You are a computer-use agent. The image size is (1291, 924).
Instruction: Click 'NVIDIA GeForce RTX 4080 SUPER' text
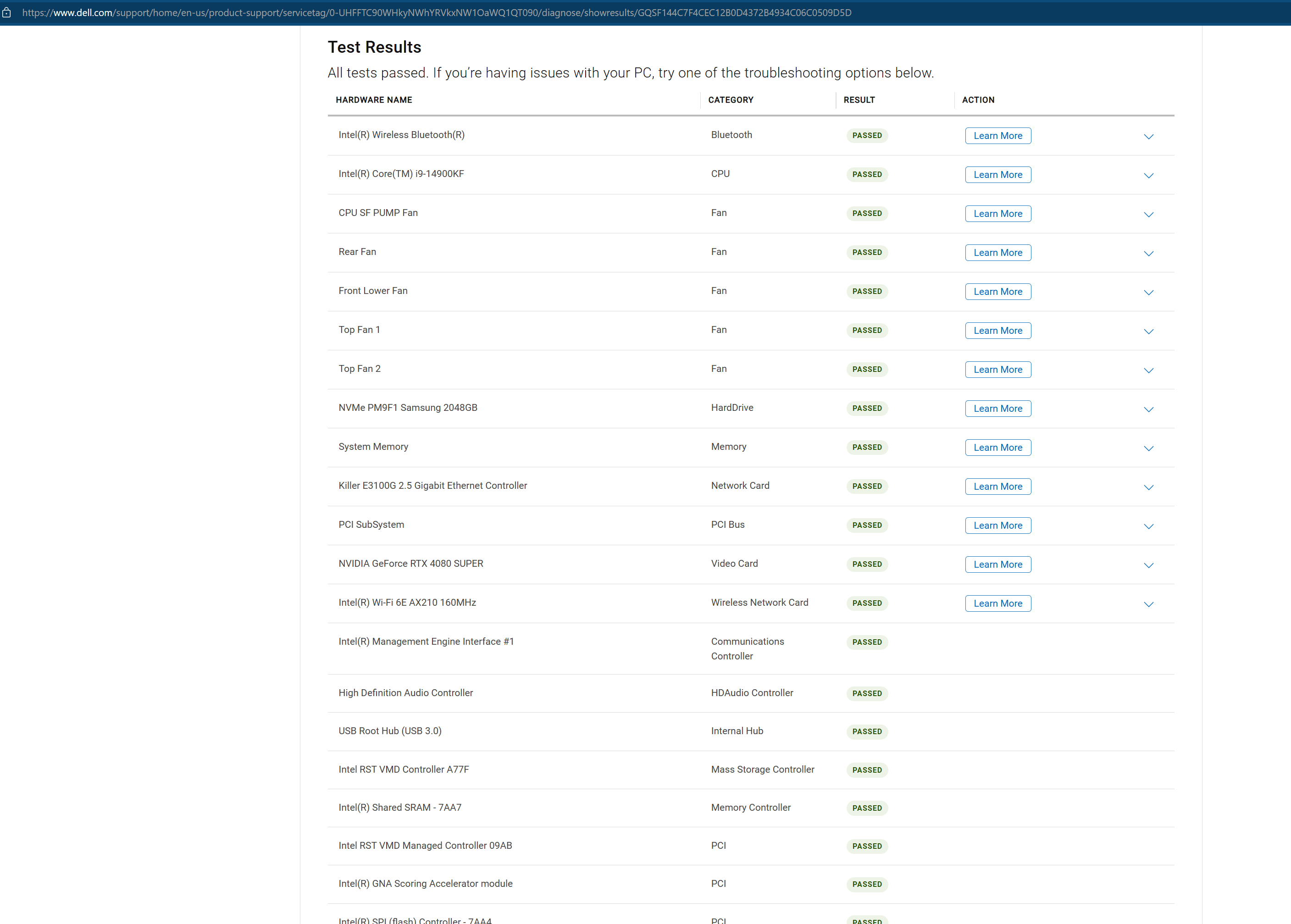pyautogui.click(x=411, y=563)
